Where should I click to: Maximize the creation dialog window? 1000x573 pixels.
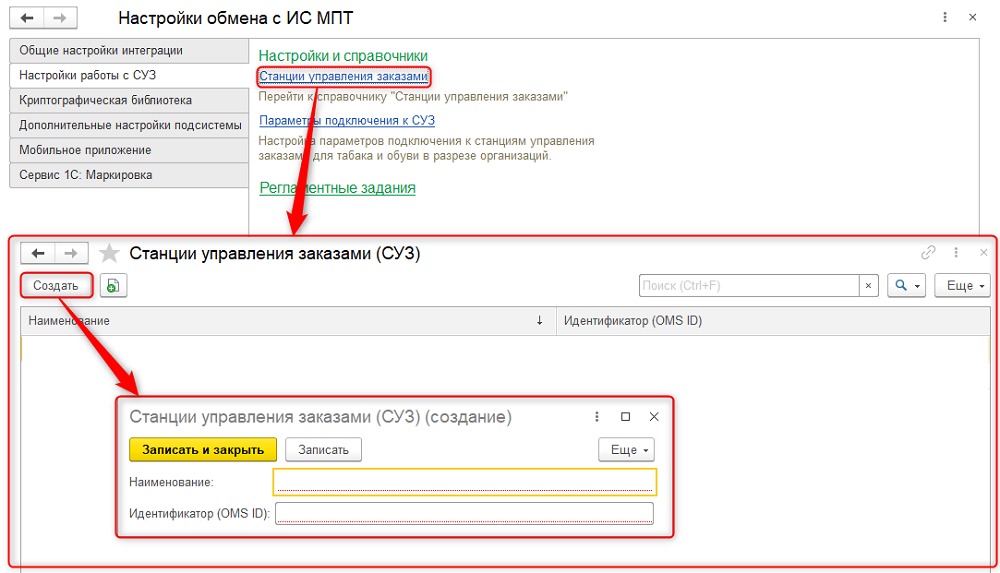(626, 417)
